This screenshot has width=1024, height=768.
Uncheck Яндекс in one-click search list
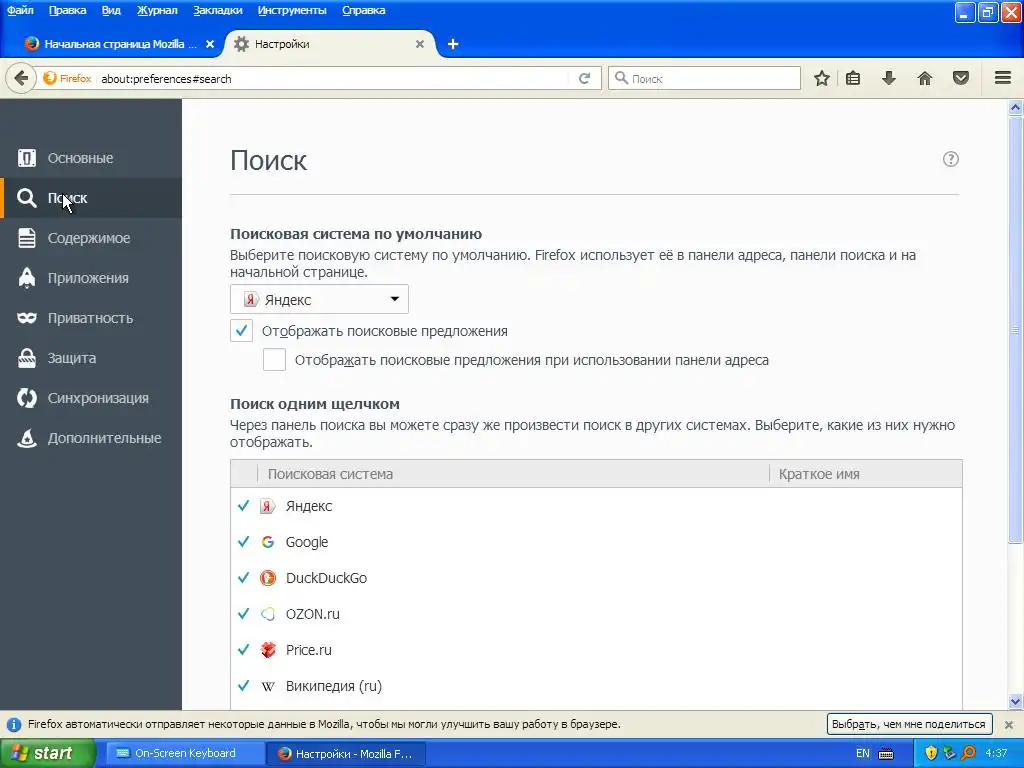[244, 506]
